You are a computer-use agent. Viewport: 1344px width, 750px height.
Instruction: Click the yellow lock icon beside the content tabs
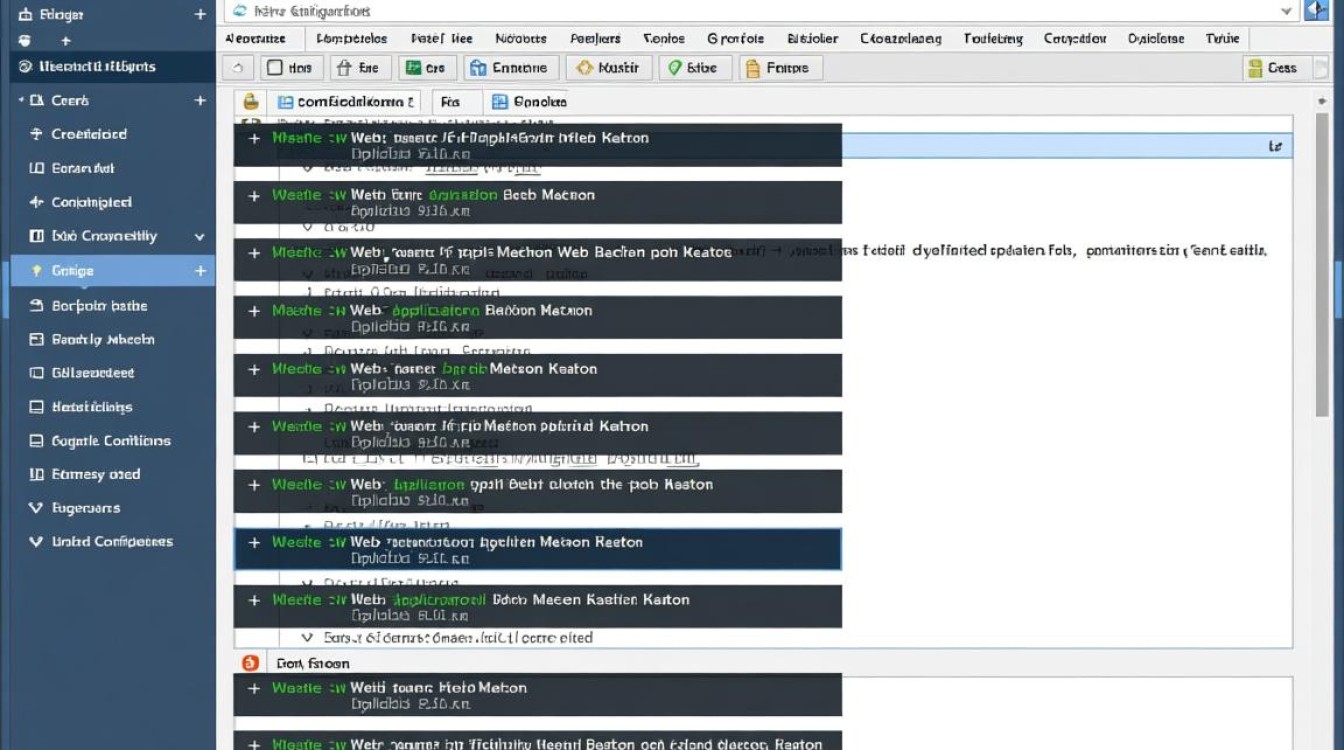coord(251,101)
